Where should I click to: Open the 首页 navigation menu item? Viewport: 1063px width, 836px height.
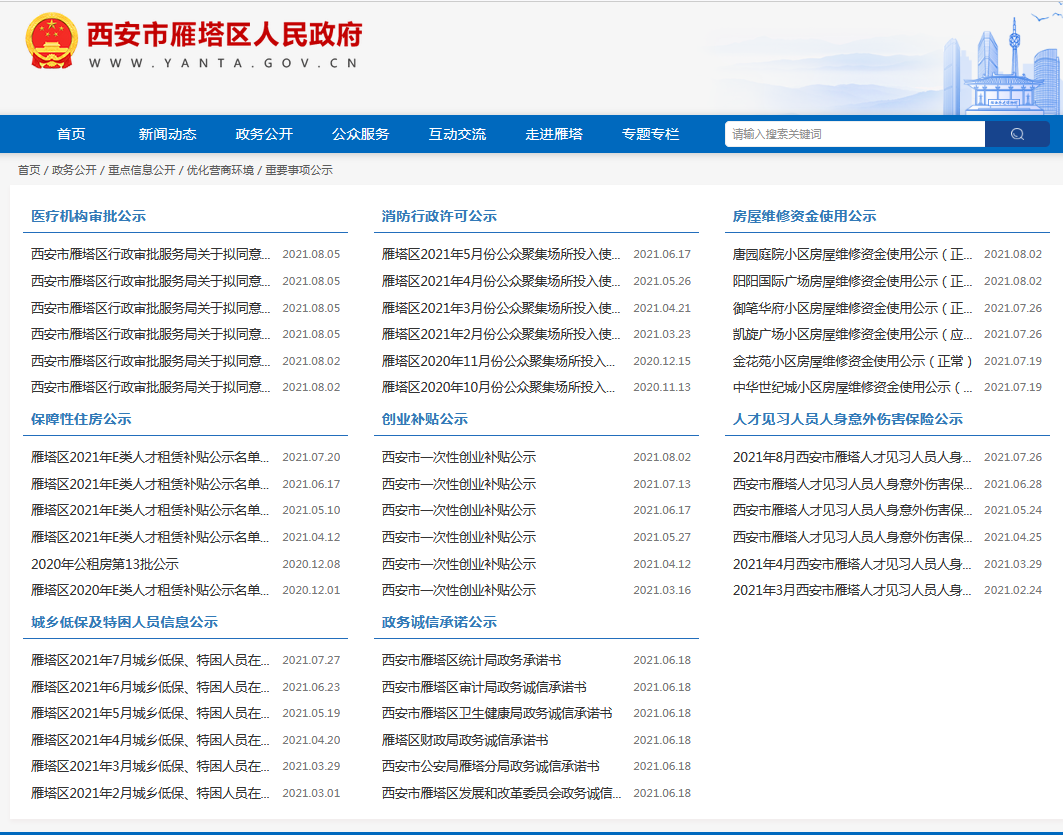click(x=71, y=134)
